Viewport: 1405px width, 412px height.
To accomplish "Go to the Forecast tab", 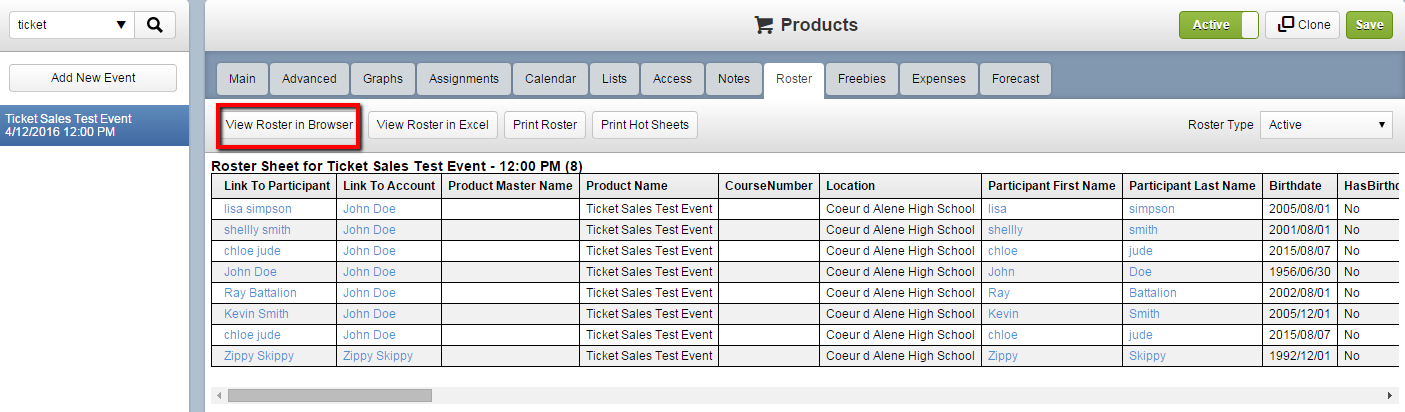I will pos(1015,79).
